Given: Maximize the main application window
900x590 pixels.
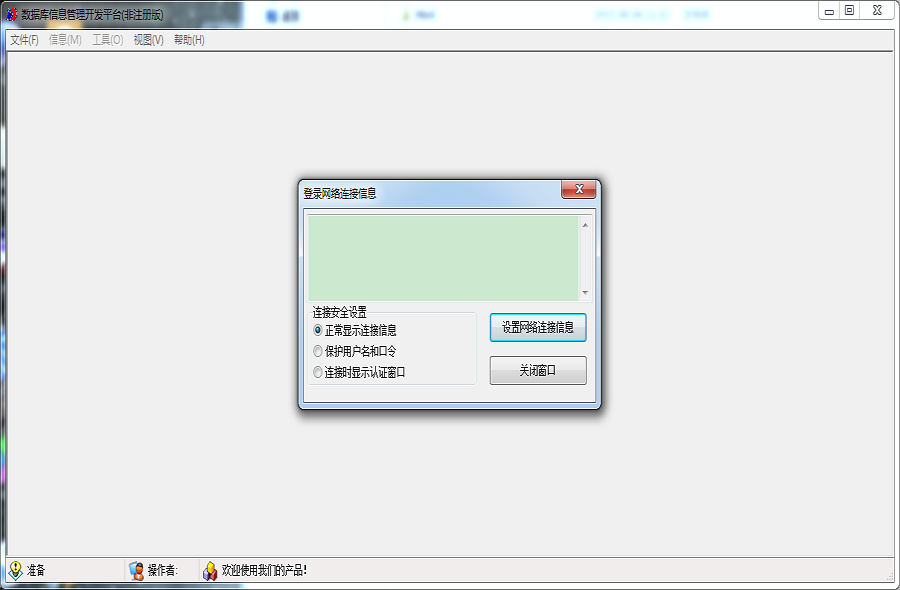Looking at the screenshot, I should (x=849, y=10).
